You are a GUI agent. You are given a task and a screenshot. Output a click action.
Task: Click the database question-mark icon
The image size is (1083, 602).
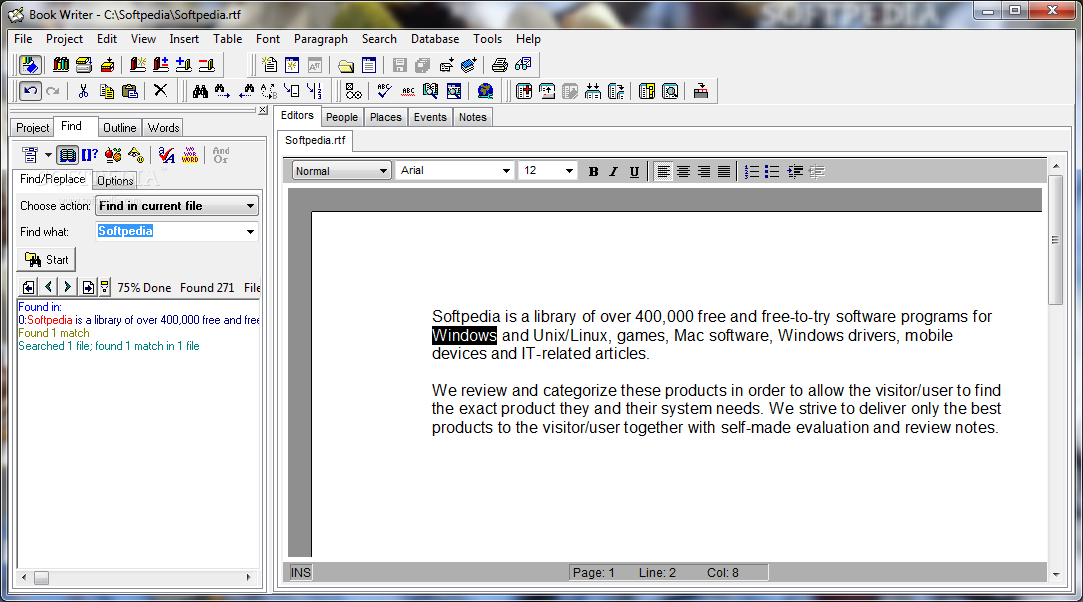click(647, 91)
